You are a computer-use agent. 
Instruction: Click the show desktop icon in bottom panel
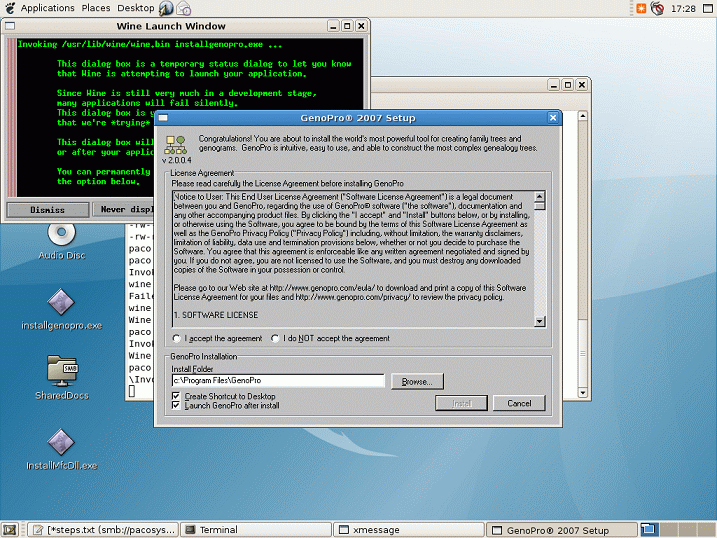pos(10,530)
